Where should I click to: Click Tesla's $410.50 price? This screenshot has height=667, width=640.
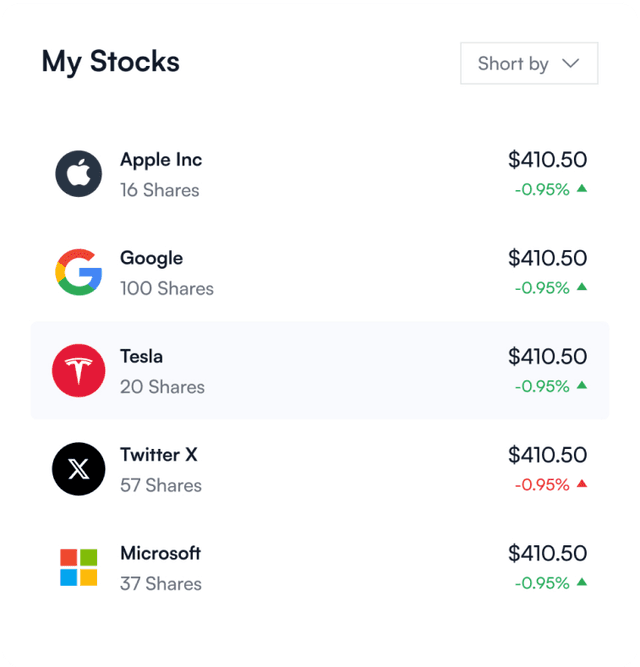[547, 356]
